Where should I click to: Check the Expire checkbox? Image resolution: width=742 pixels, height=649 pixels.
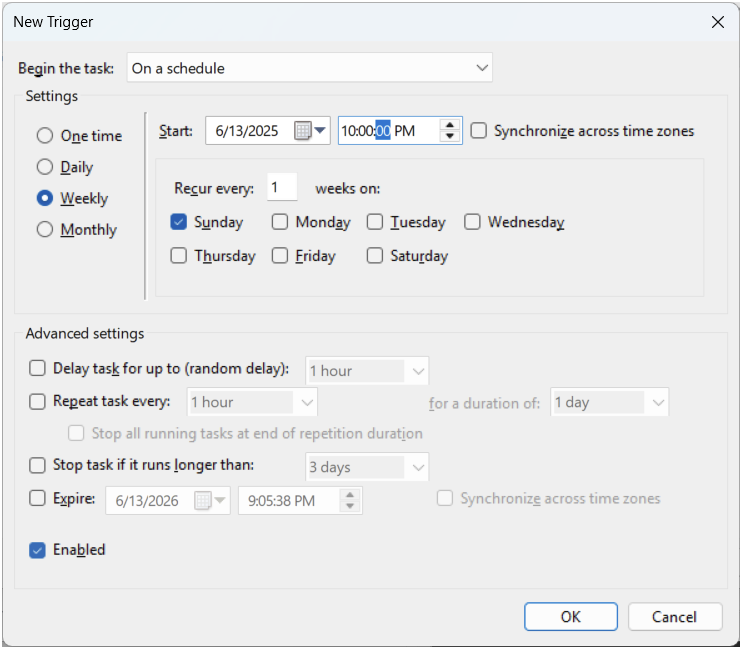37,498
